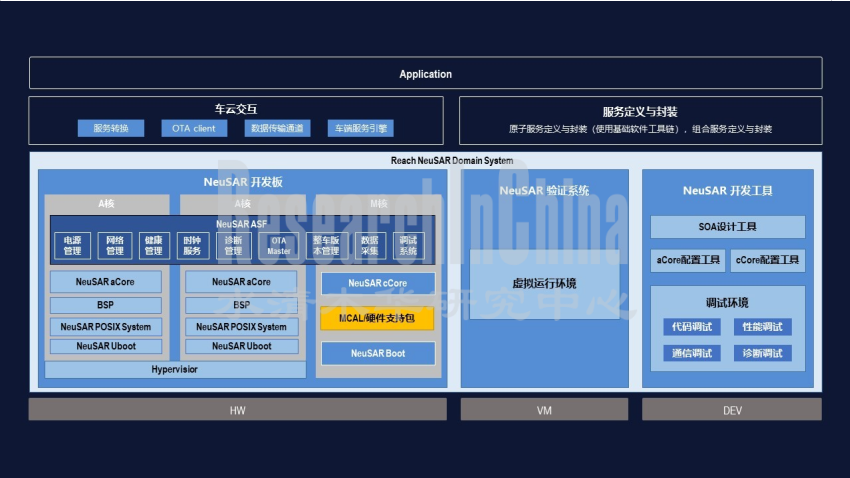Choose the 时钟服务 module

tap(192, 246)
